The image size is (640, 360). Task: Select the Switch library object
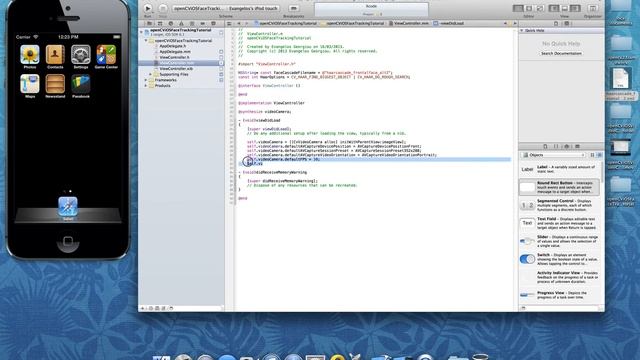[x=560, y=259]
